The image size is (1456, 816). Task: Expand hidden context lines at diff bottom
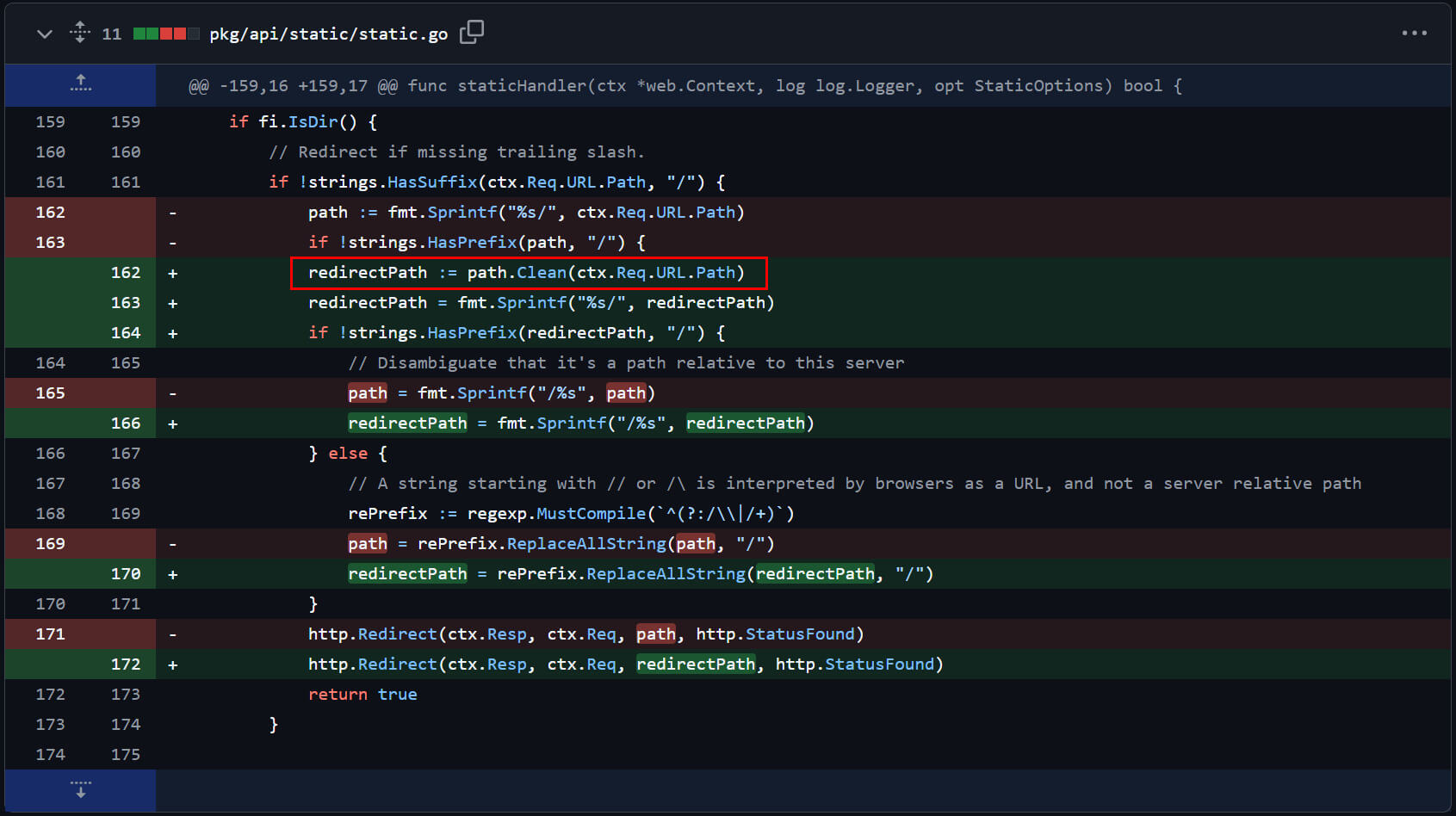point(79,789)
